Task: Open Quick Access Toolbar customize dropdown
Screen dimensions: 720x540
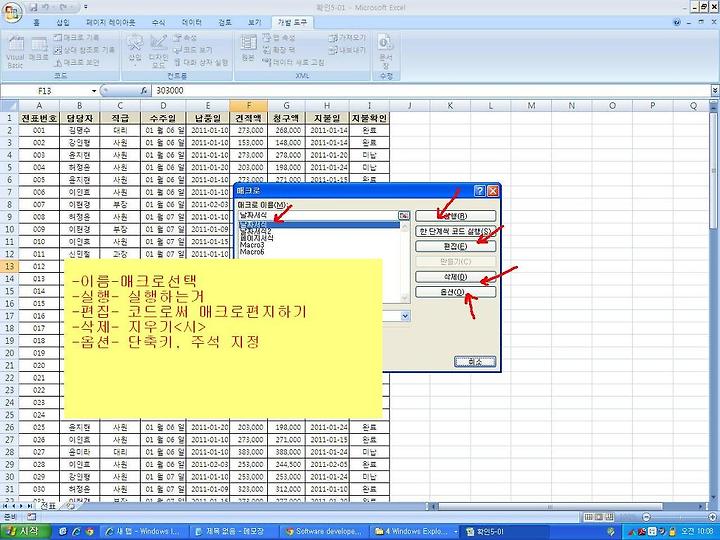Action: (x=86, y=7)
